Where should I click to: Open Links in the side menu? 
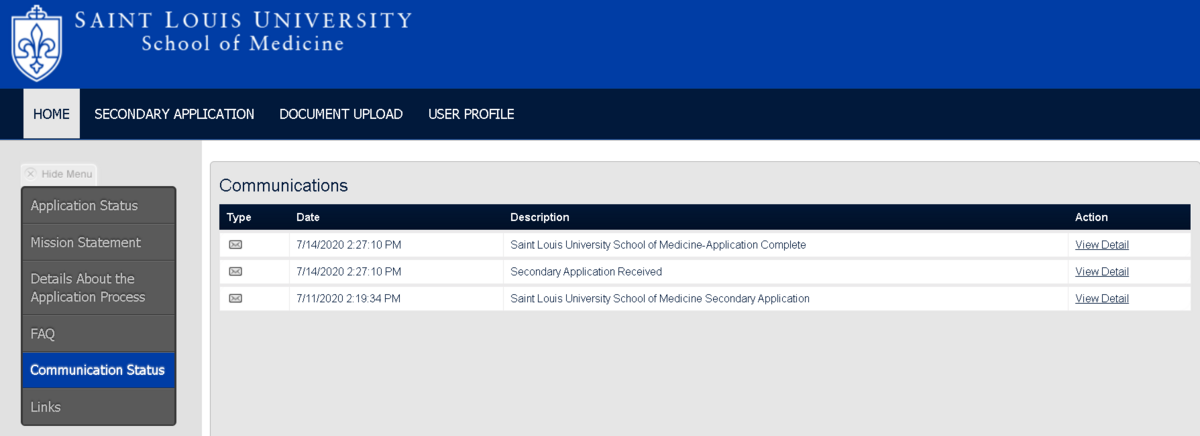99,407
